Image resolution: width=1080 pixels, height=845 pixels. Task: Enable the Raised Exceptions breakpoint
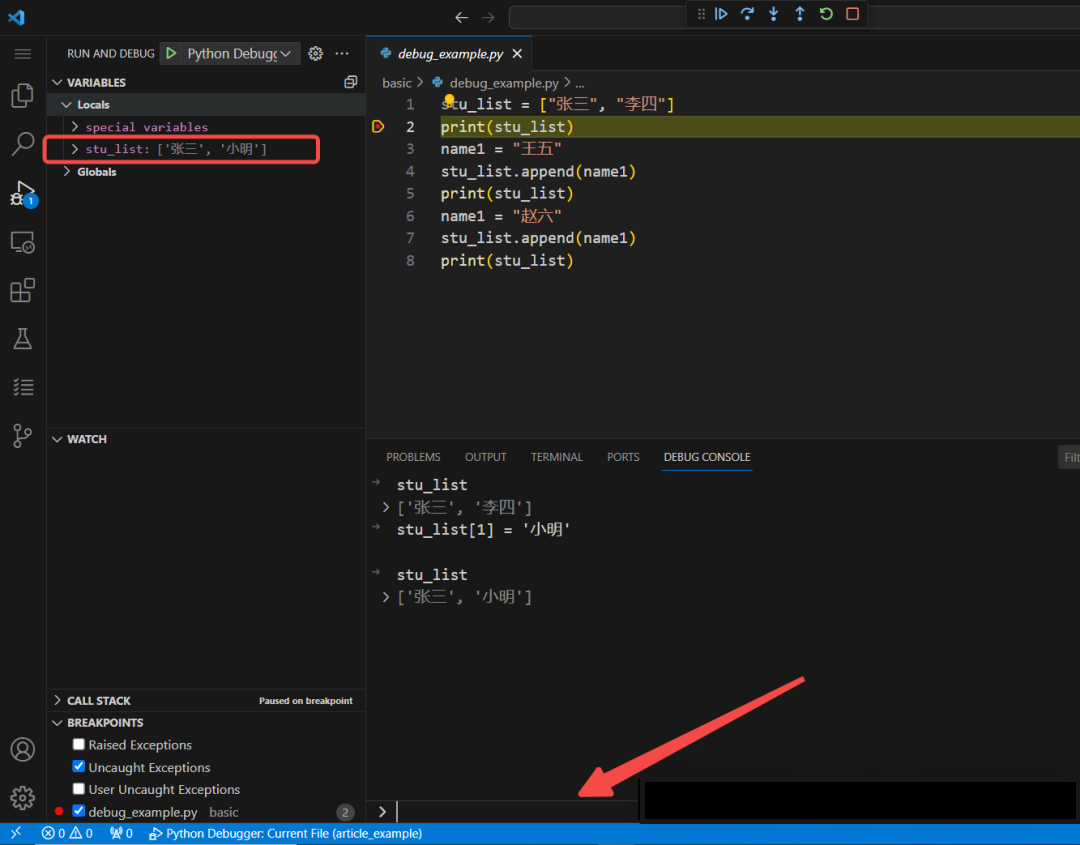pos(78,744)
